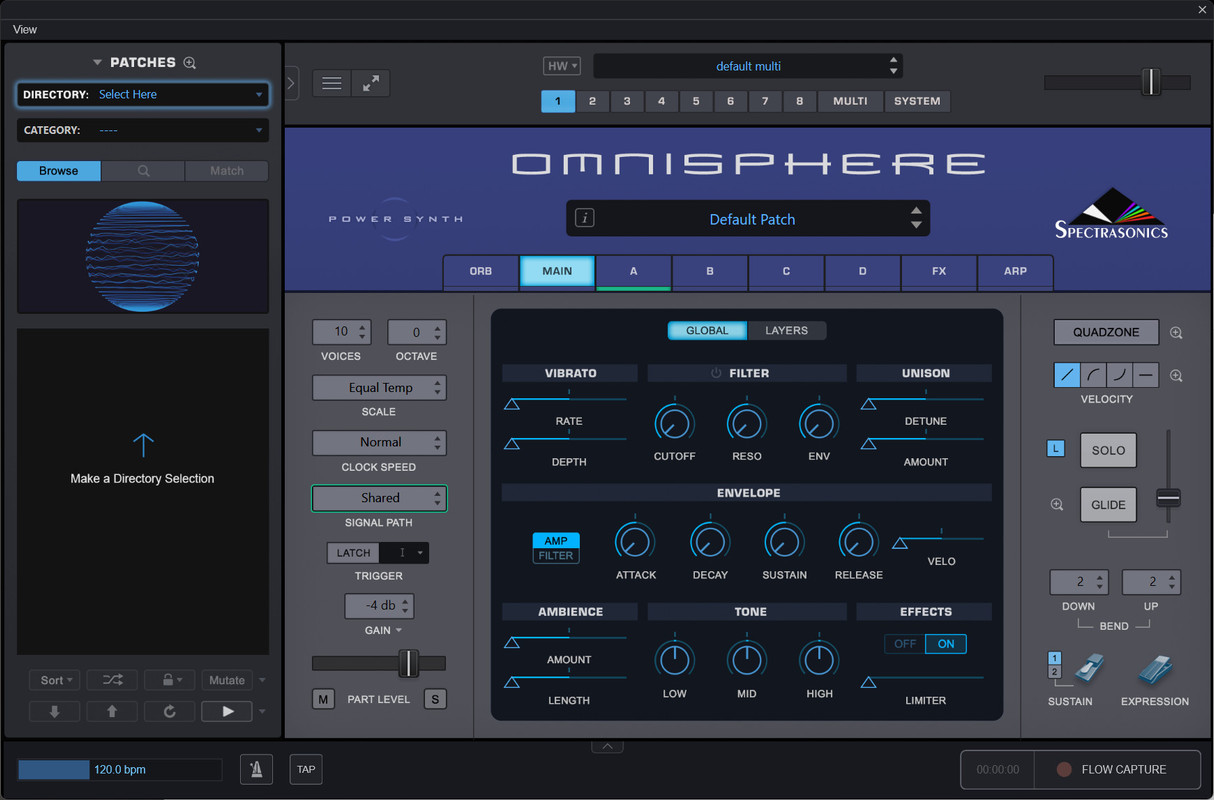
Task: Open the CATEGORY dropdown
Action: (143, 130)
